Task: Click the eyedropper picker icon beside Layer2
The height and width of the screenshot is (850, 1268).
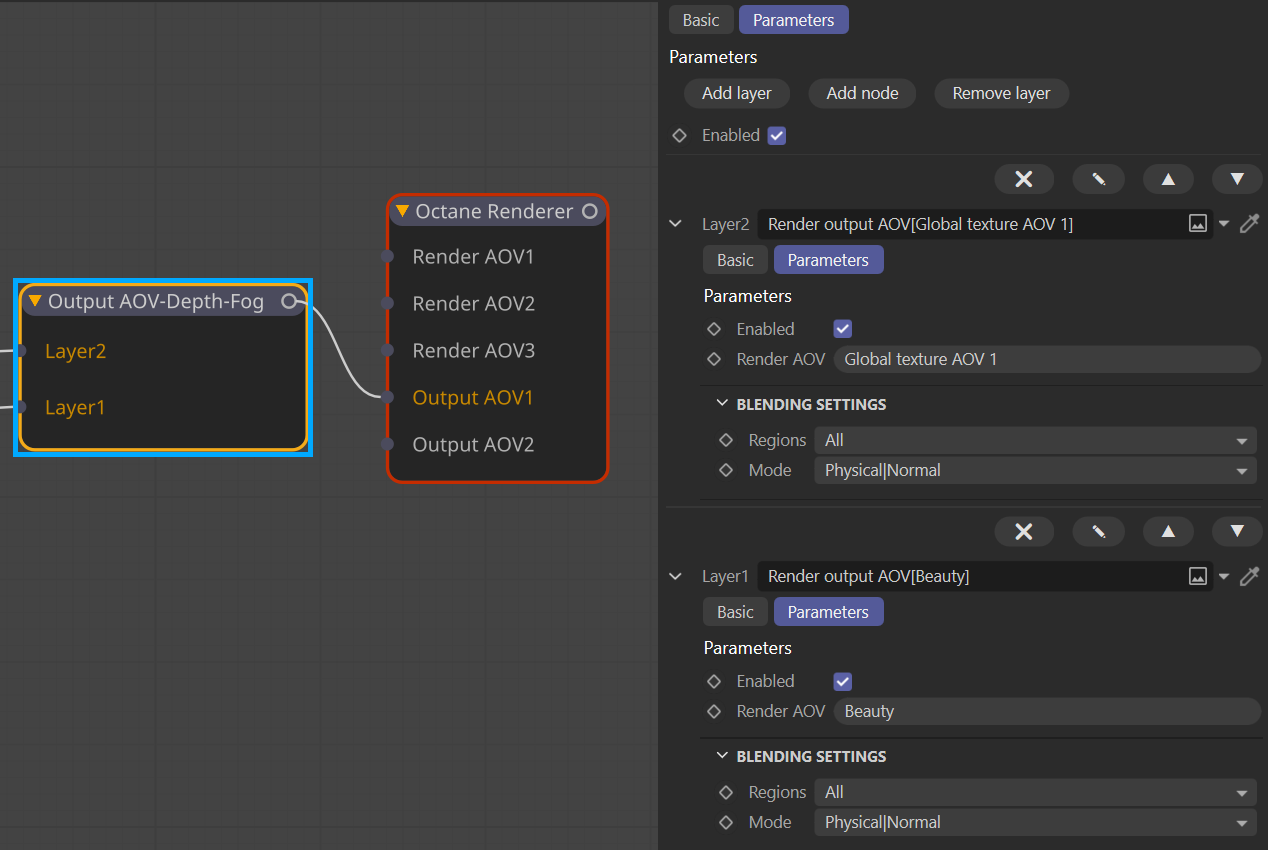Action: point(1249,224)
